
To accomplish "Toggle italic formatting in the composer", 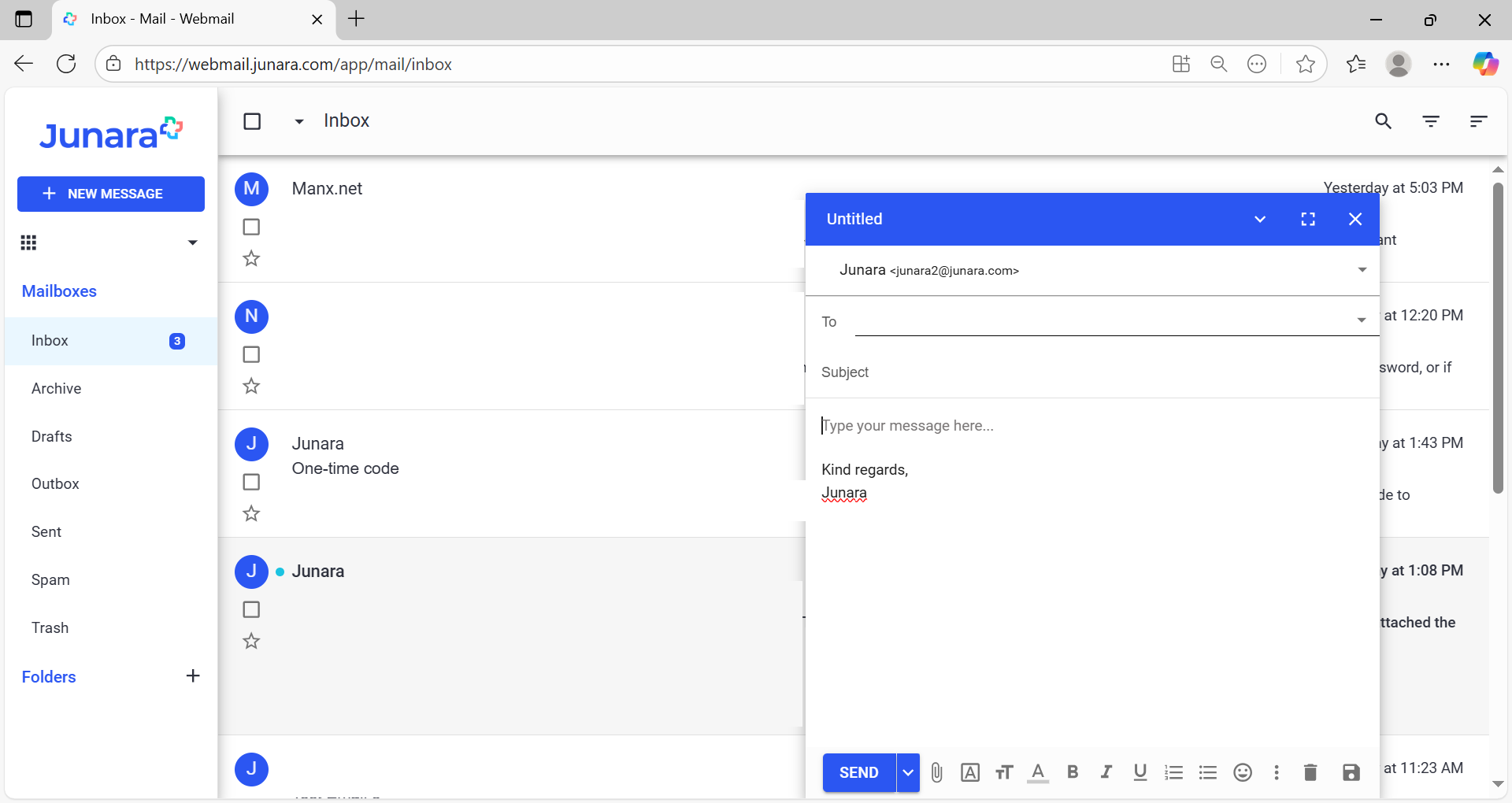I will 1106,772.
